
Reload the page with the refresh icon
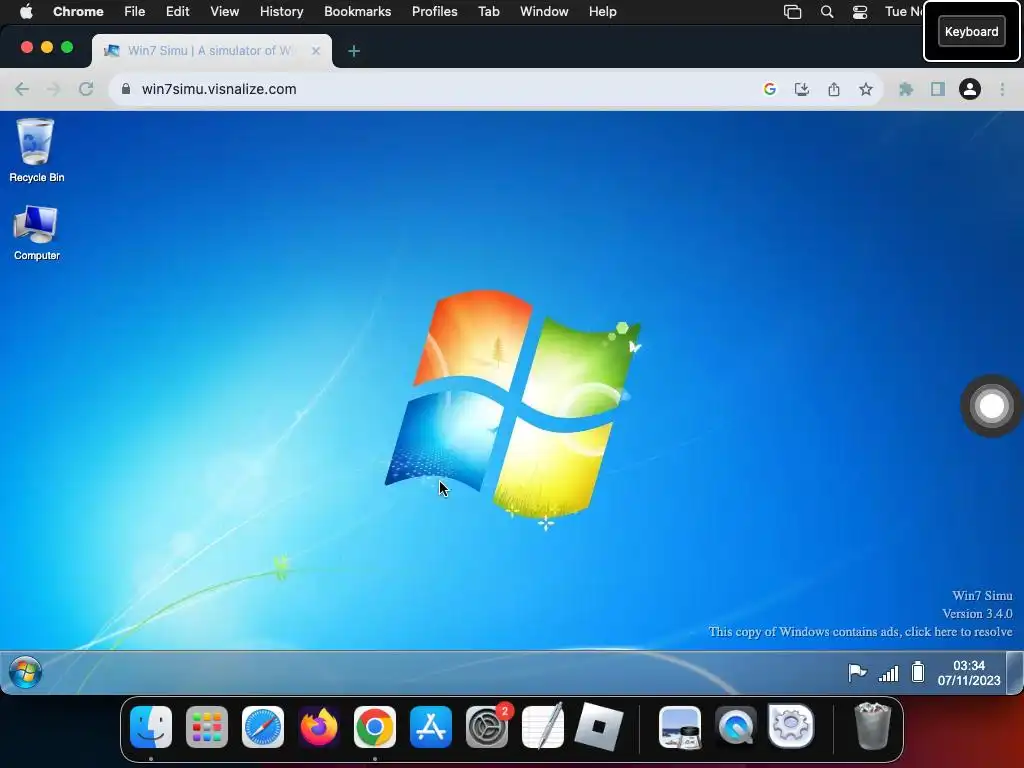point(86,89)
